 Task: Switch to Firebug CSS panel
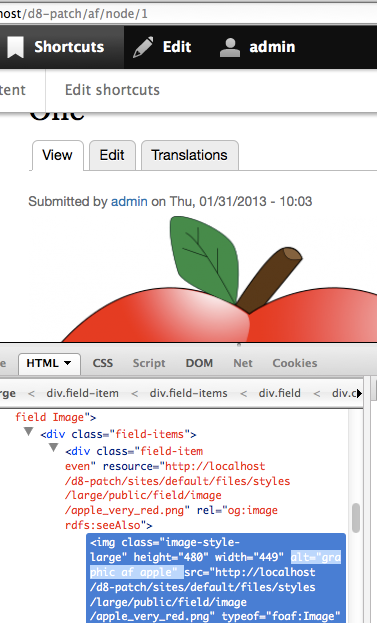pos(103,363)
